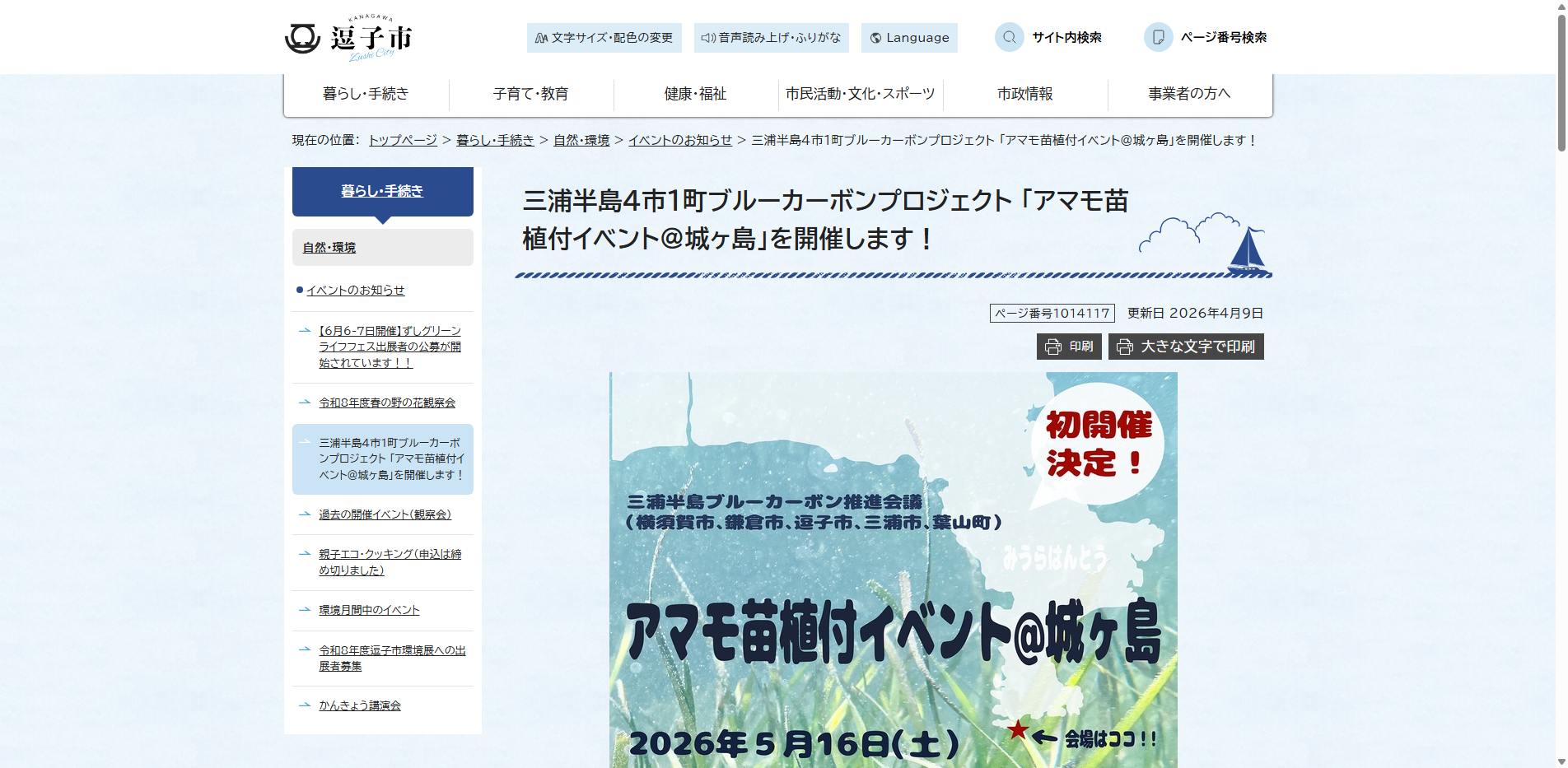
Task: Open かんきょう講演会 link in sidebar
Action: coord(360,705)
